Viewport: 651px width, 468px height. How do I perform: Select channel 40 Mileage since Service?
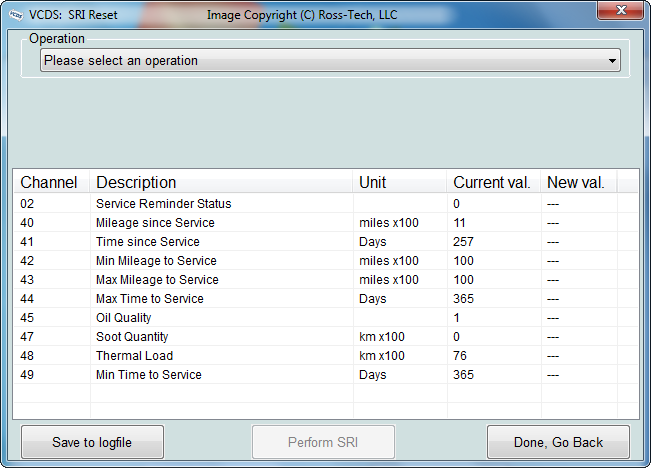pos(155,223)
